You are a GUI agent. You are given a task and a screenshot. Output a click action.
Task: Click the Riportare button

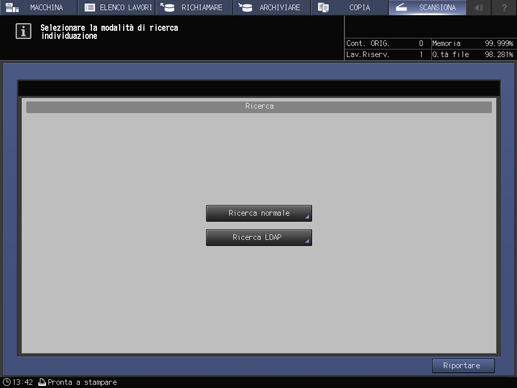[463, 366]
